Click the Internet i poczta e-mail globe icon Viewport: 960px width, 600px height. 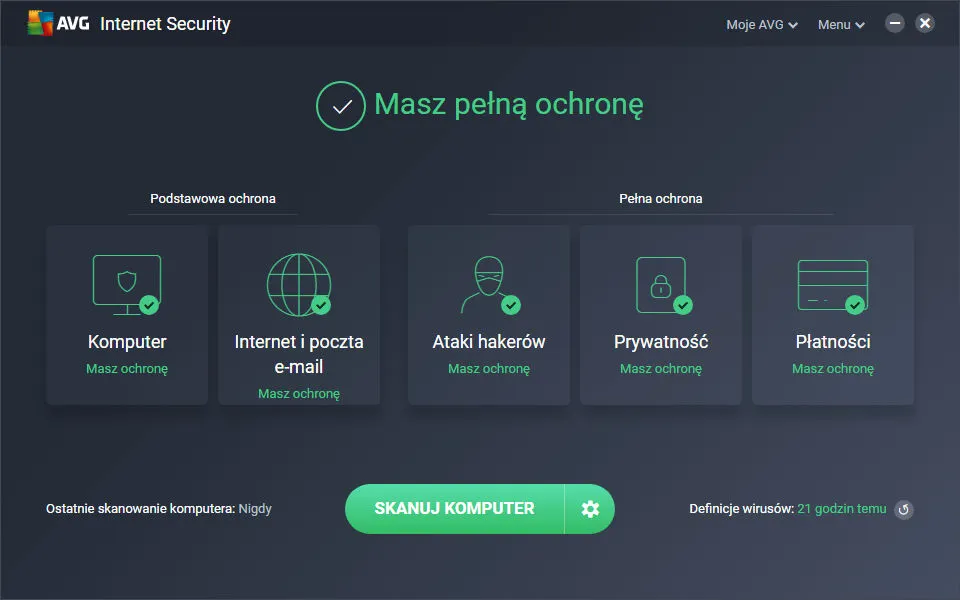click(298, 282)
